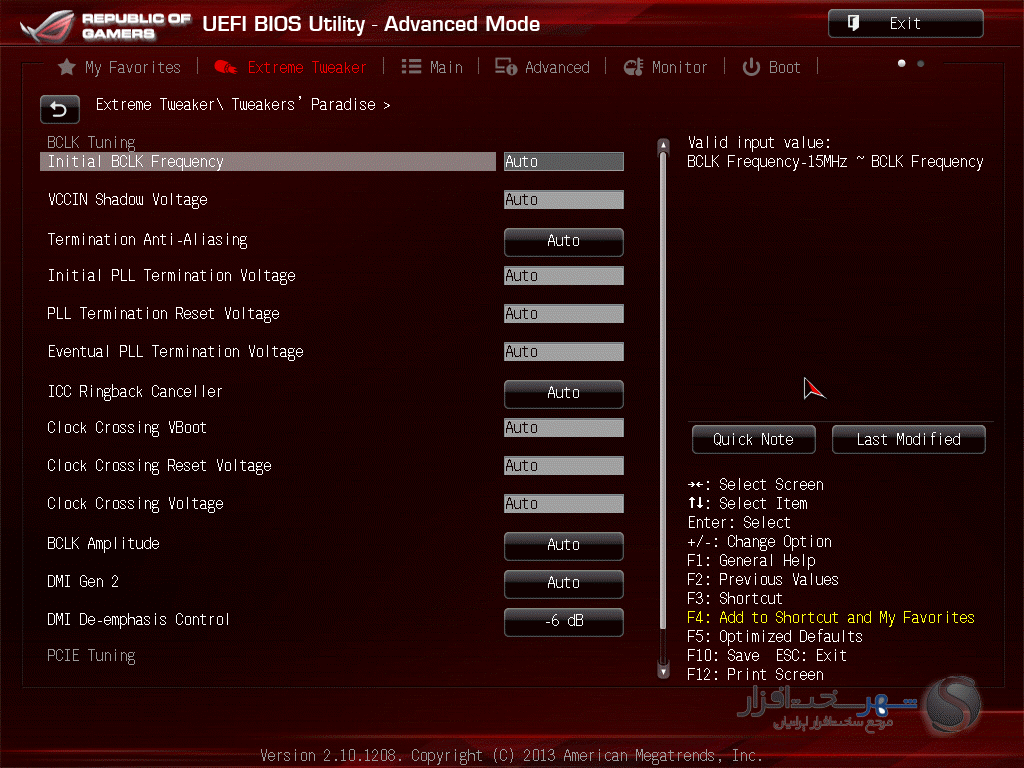Click the scrollbar down arrow
Image resolution: width=1024 pixels, height=768 pixels.
[664, 671]
